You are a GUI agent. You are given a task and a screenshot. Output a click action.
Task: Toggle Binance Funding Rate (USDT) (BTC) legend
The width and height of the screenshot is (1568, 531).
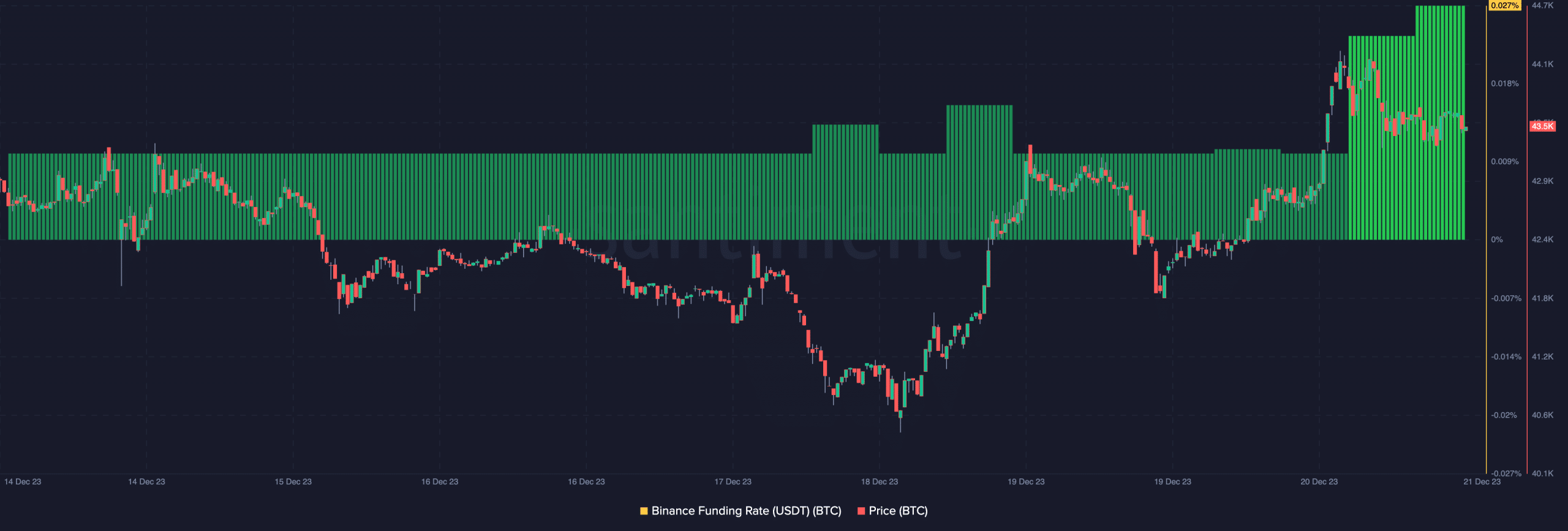tap(741, 511)
